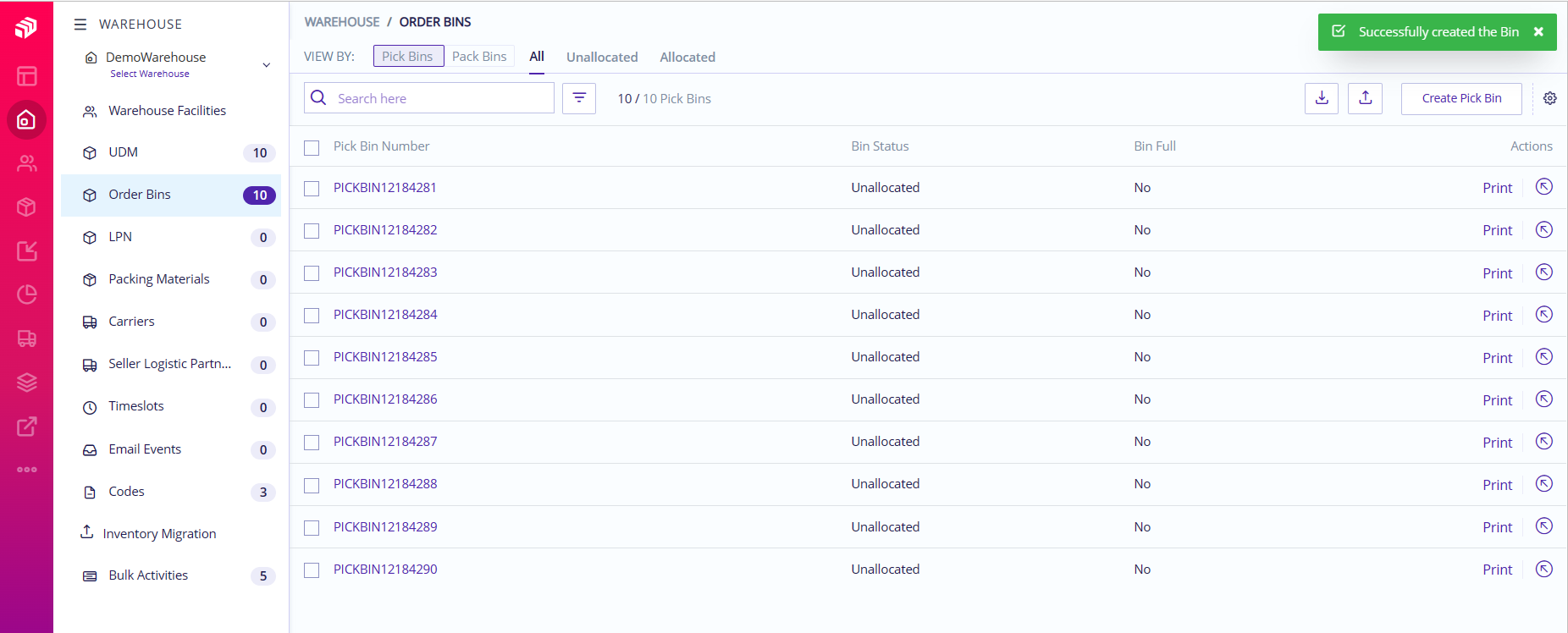This screenshot has width=1568, height=633.
Task: Click the hamburger menu icon
Action: pos(80,25)
